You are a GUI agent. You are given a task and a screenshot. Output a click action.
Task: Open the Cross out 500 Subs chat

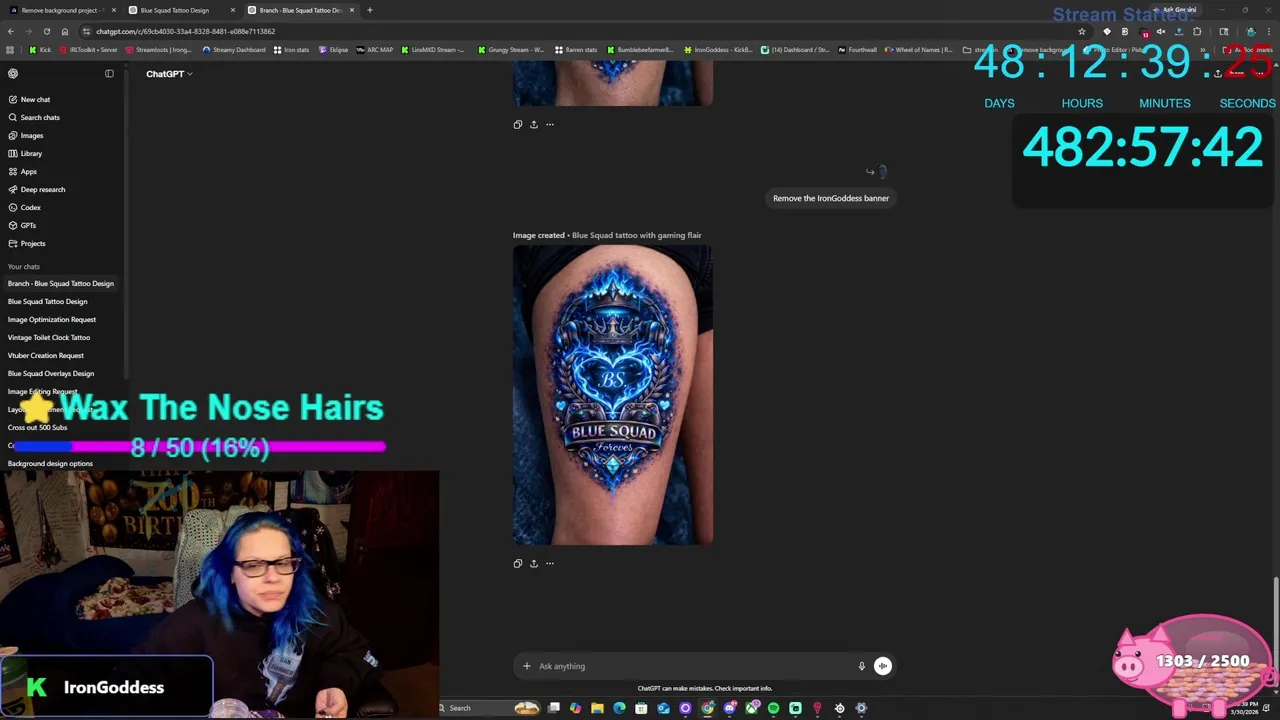coord(38,427)
